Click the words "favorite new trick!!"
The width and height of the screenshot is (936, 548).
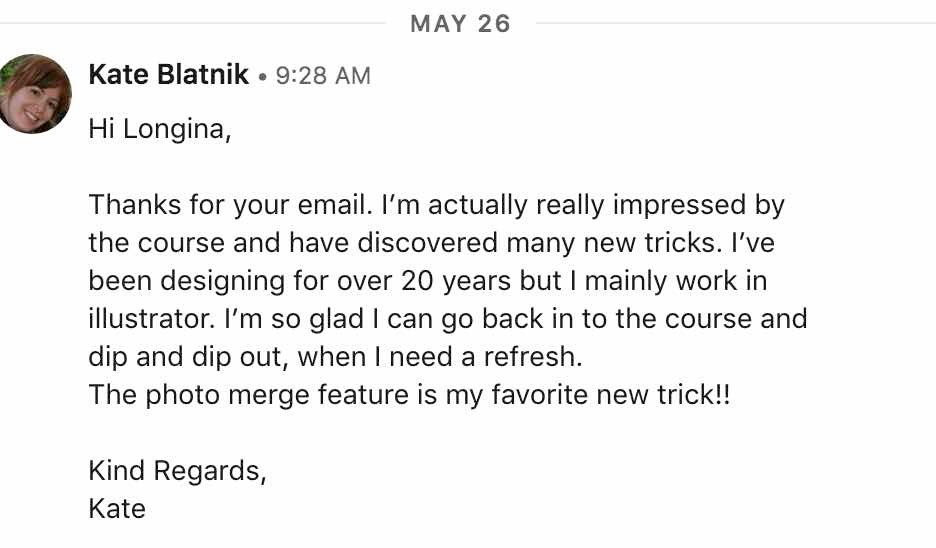click(x=611, y=395)
